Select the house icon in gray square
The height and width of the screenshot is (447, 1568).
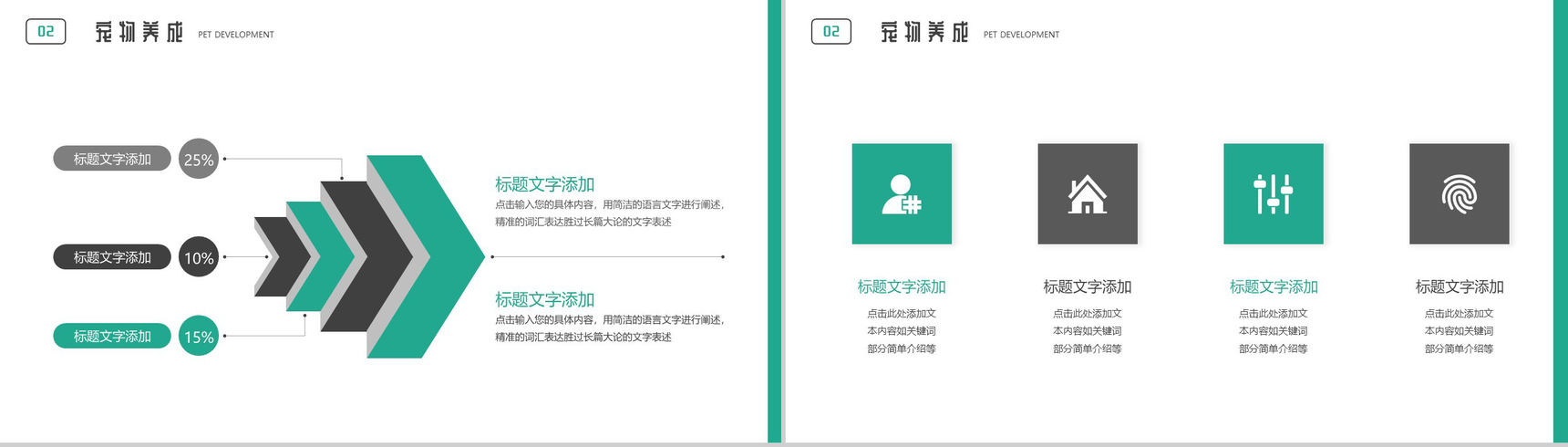pos(1088,193)
